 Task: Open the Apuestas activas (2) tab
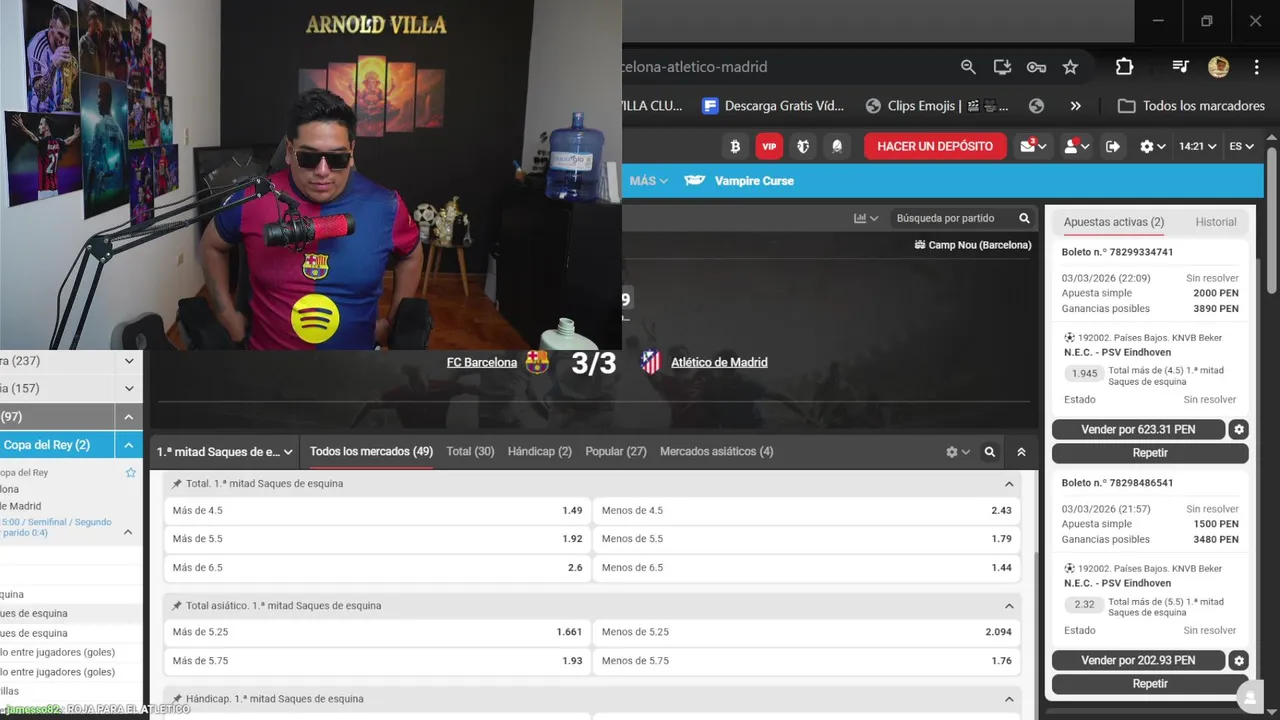(x=1114, y=222)
